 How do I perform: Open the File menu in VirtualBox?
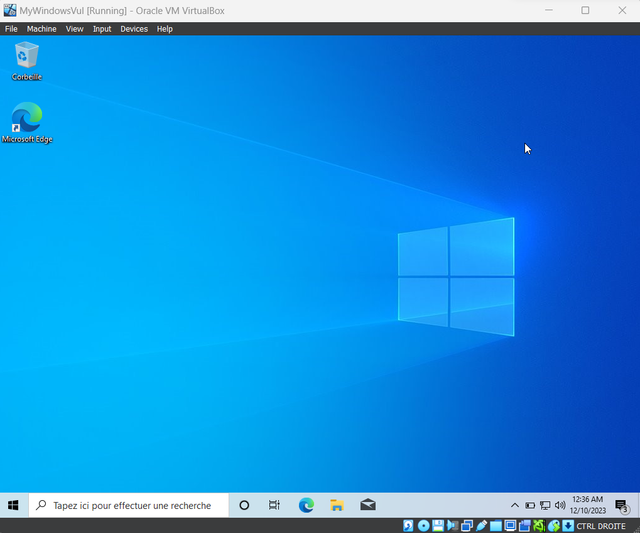pos(11,29)
